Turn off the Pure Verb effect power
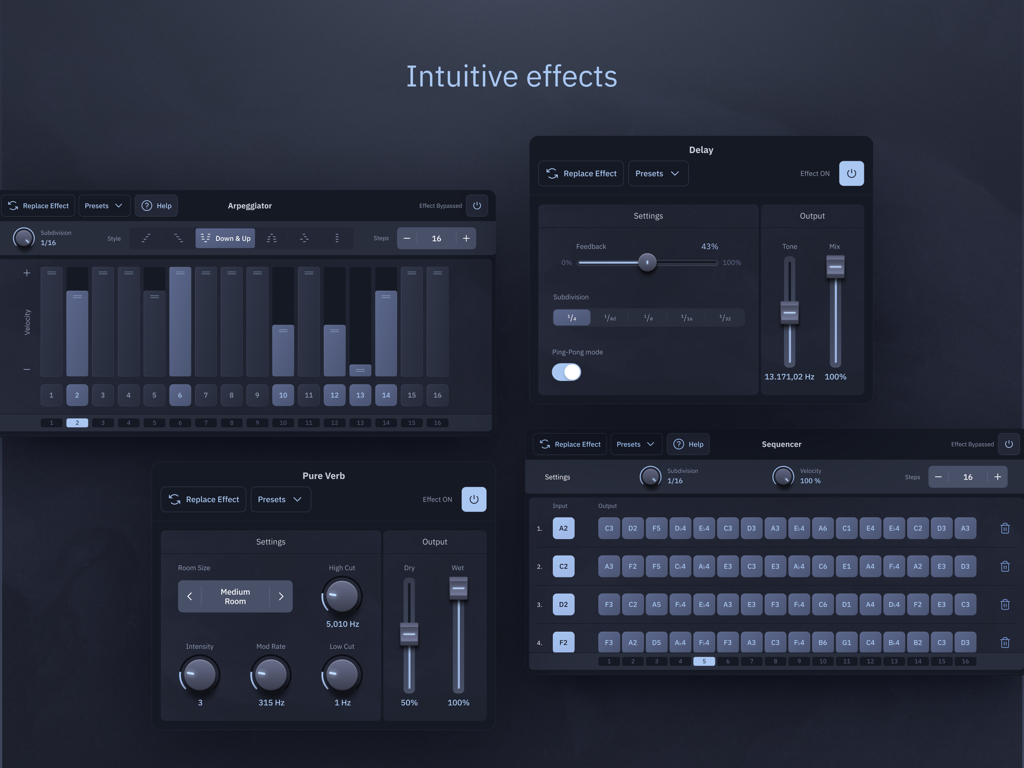 (473, 499)
